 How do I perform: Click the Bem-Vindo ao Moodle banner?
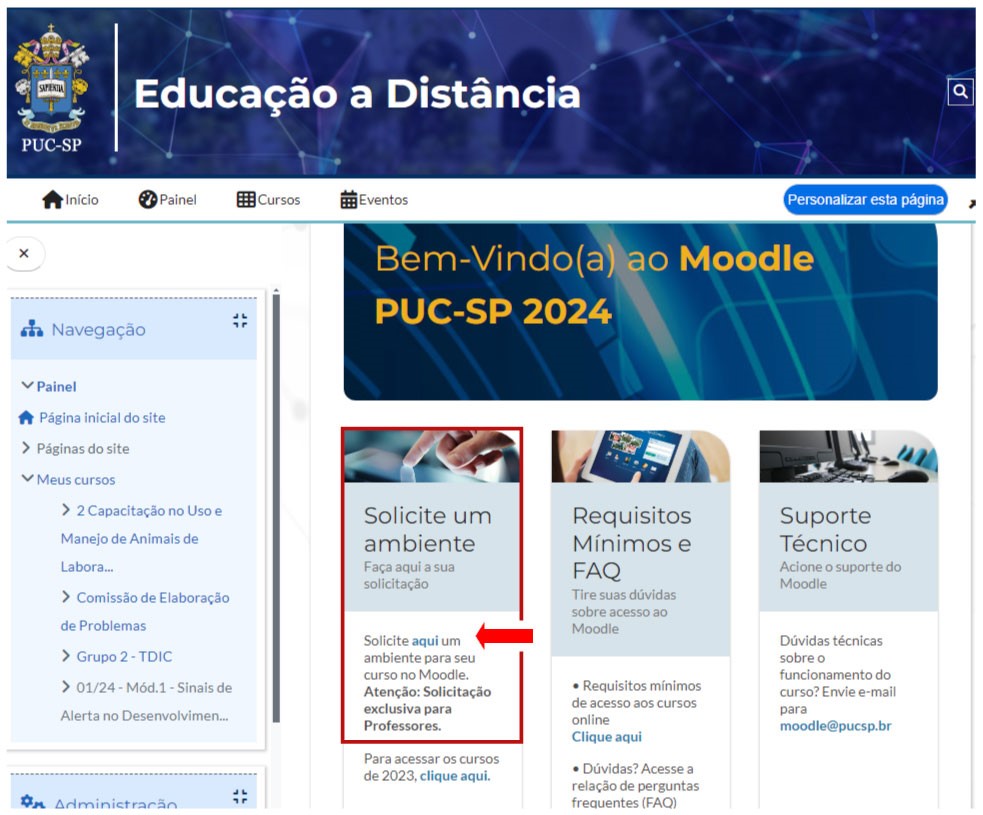[640, 312]
